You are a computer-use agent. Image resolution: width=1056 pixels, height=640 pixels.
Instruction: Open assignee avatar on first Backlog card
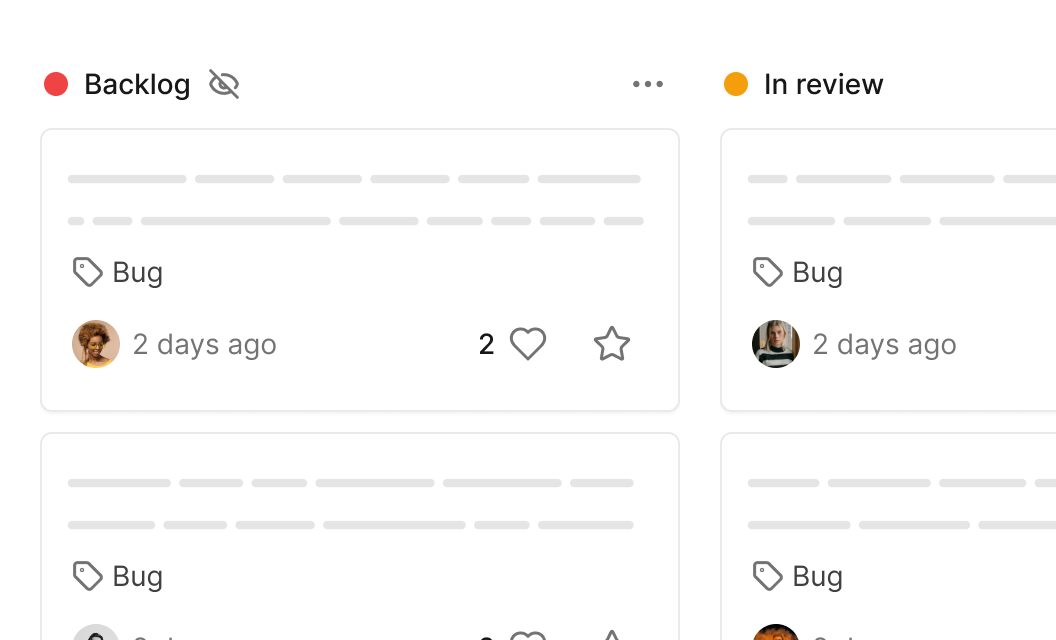(96, 344)
